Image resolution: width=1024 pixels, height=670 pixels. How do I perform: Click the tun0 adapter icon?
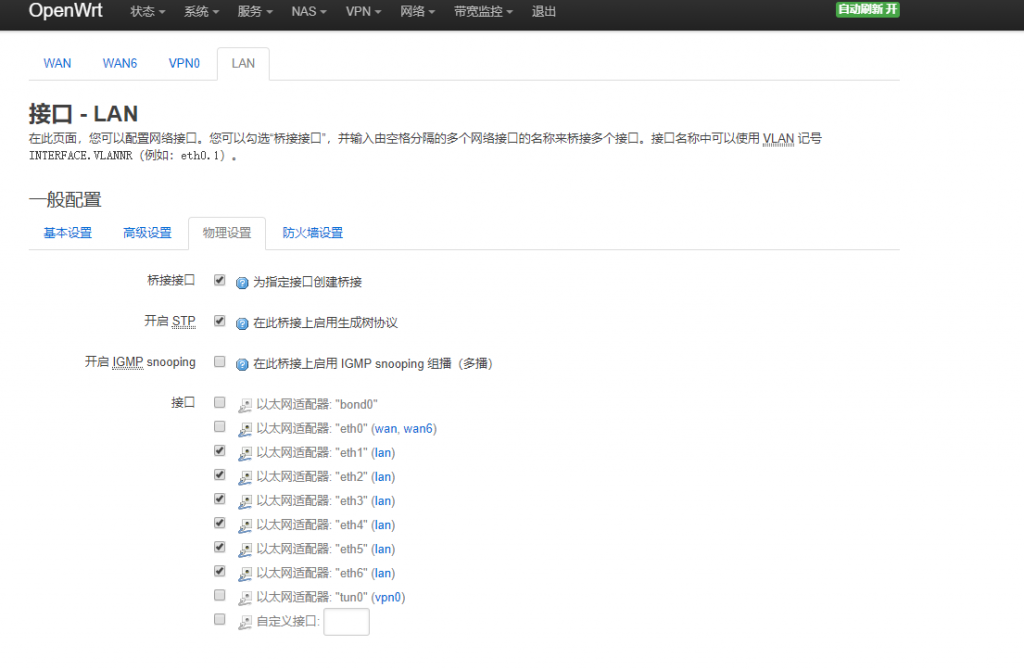coord(245,597)
